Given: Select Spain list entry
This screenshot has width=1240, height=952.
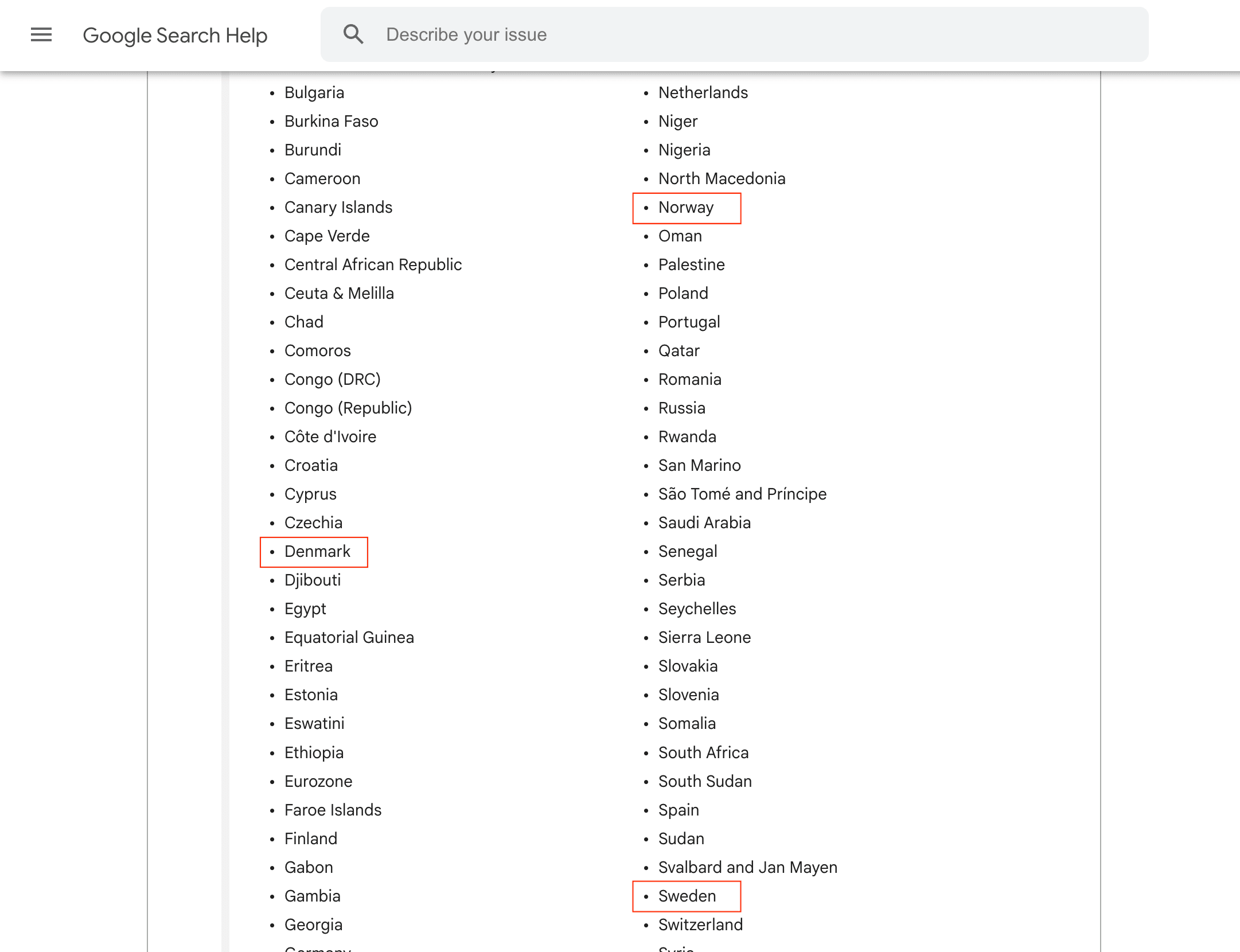Looking at the screenshot, I should [x=679, y=810].
